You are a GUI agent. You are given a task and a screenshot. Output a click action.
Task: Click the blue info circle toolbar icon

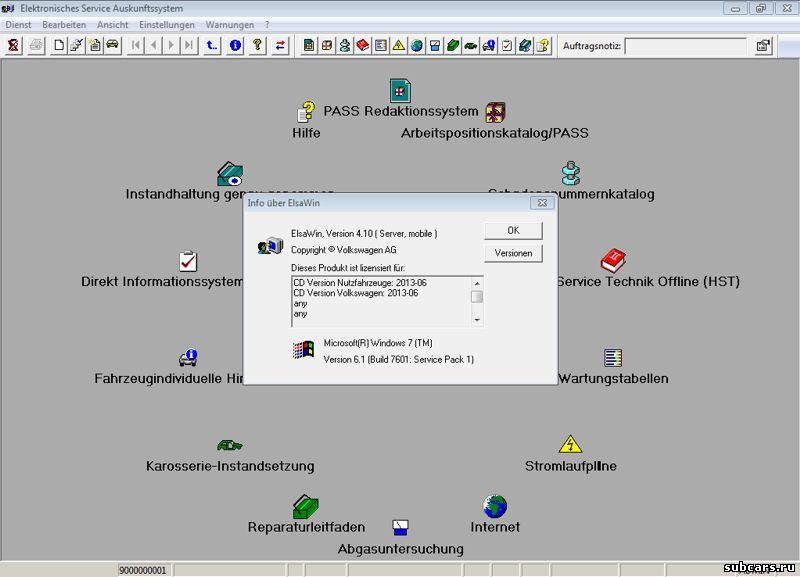pos(235,45)
